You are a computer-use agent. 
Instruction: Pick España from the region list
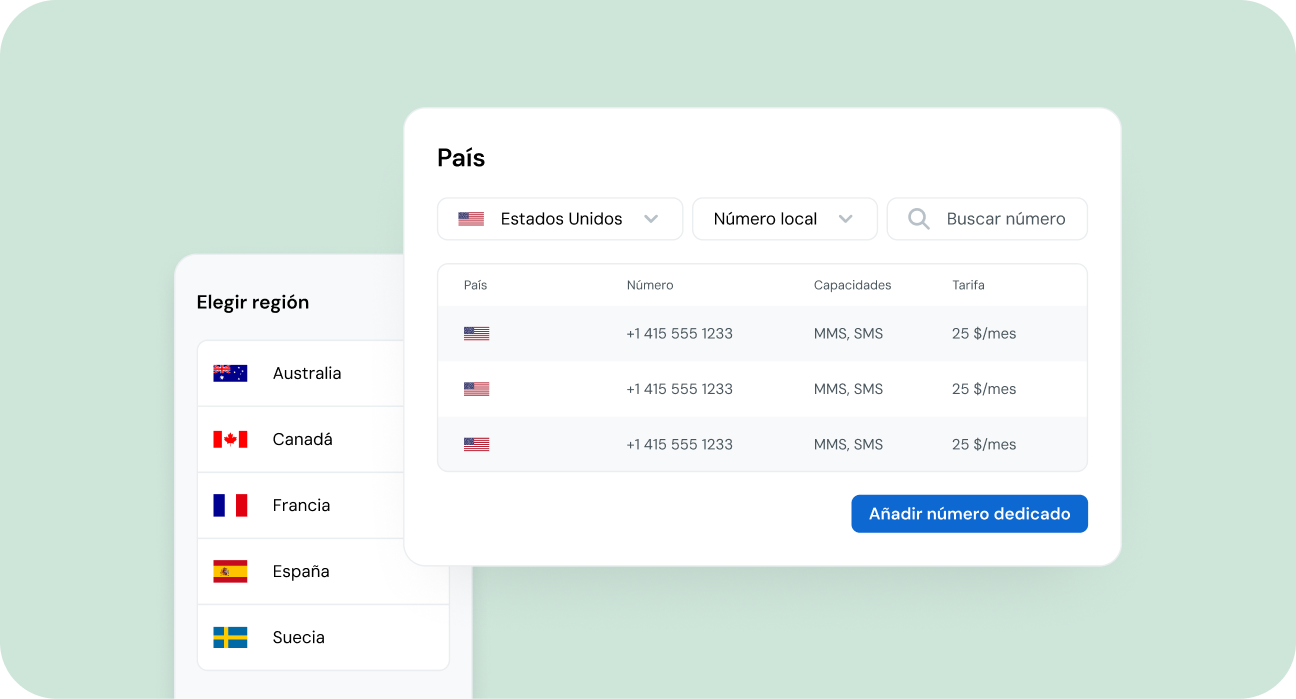point(300,571)
